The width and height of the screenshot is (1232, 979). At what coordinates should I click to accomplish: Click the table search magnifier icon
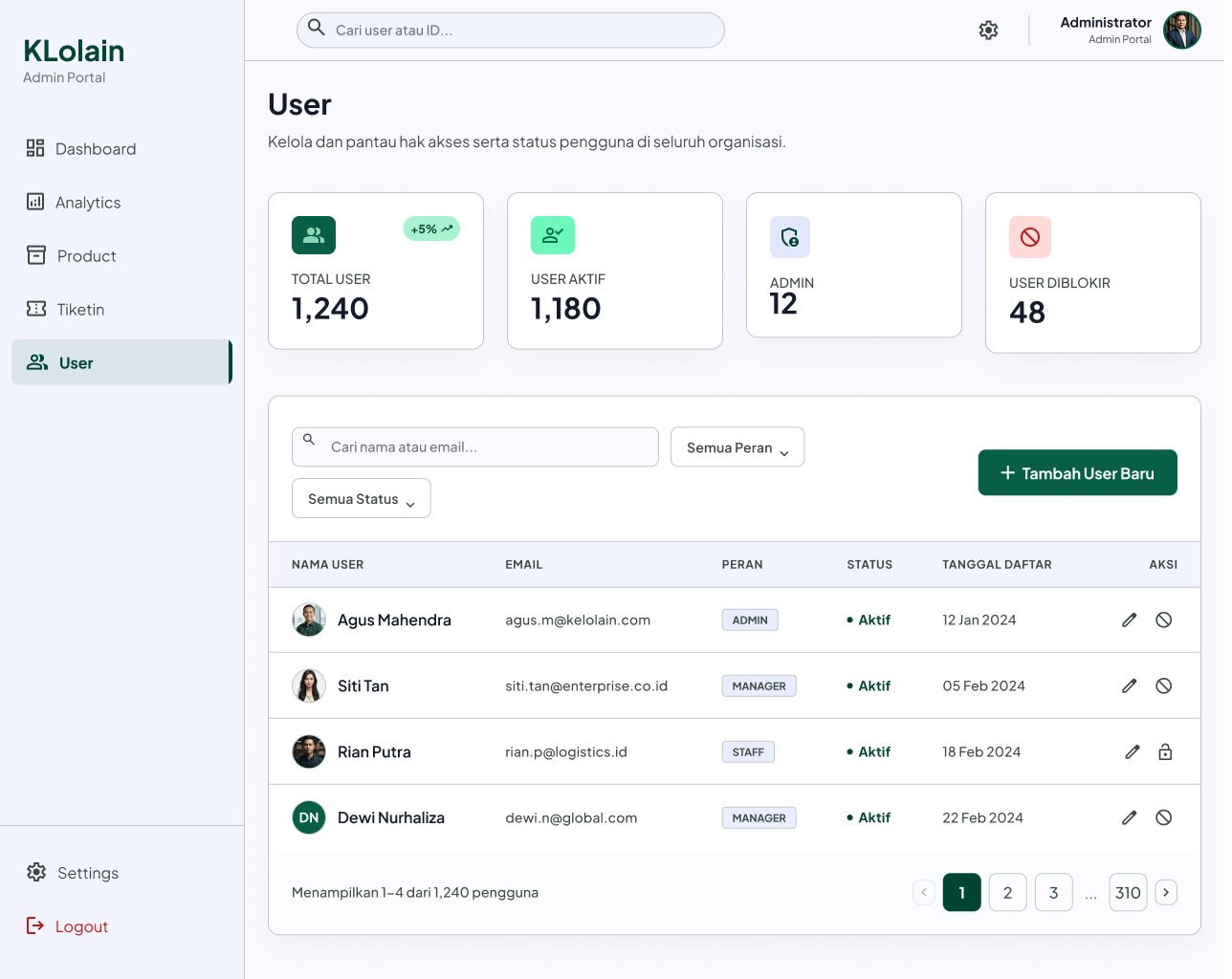[x=309, y=440]
